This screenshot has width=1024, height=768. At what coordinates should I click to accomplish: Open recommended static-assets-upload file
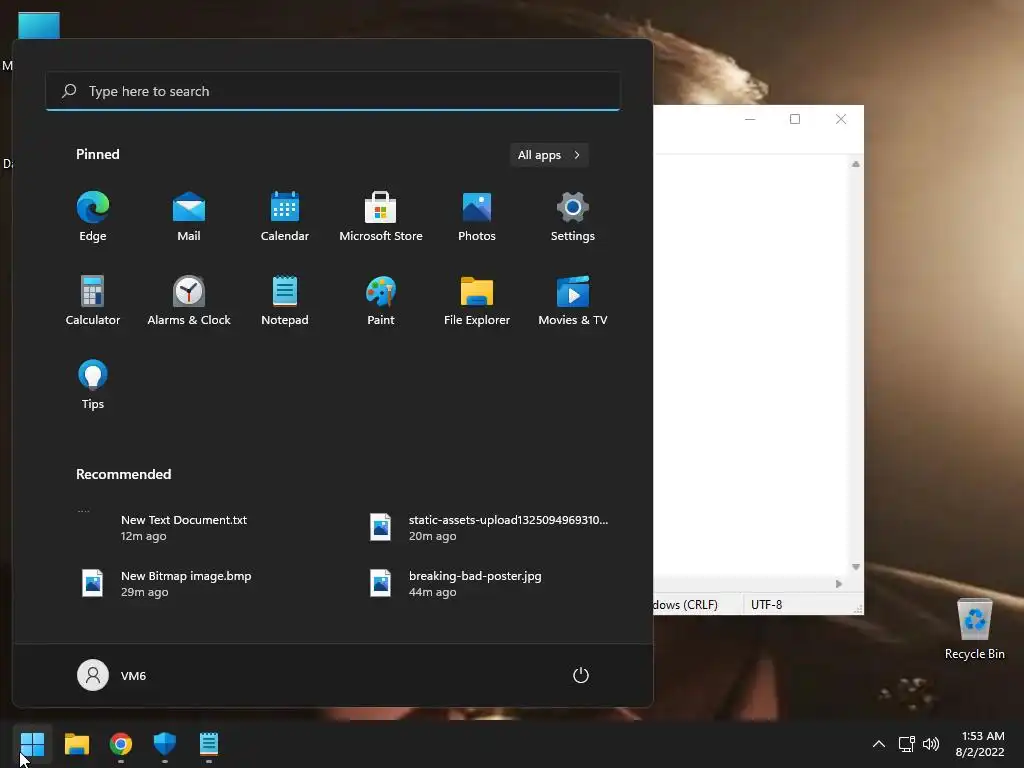tap(490, 528)
